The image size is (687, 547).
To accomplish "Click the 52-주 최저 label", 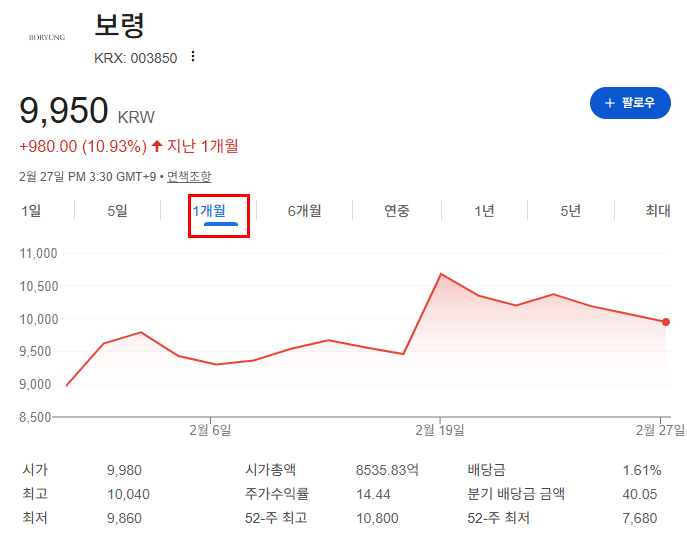I will 499,518.
